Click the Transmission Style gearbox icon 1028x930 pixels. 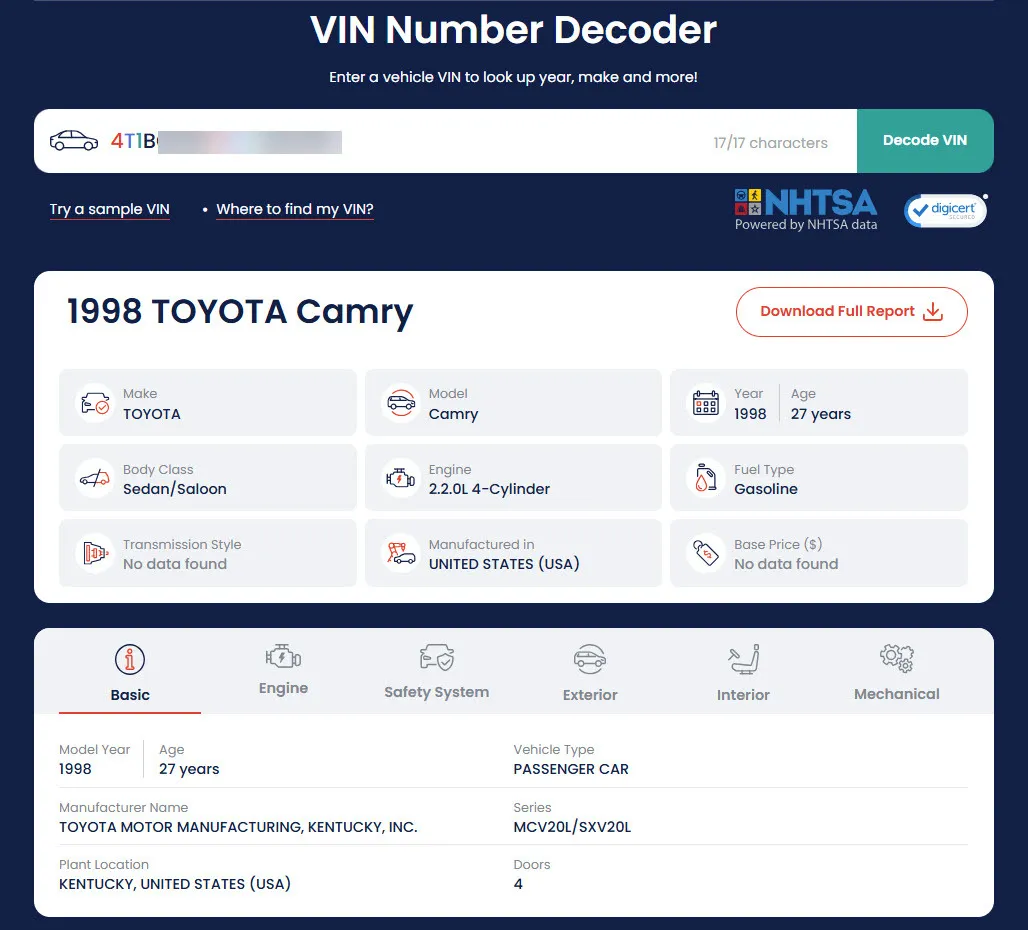pos(94,553)
